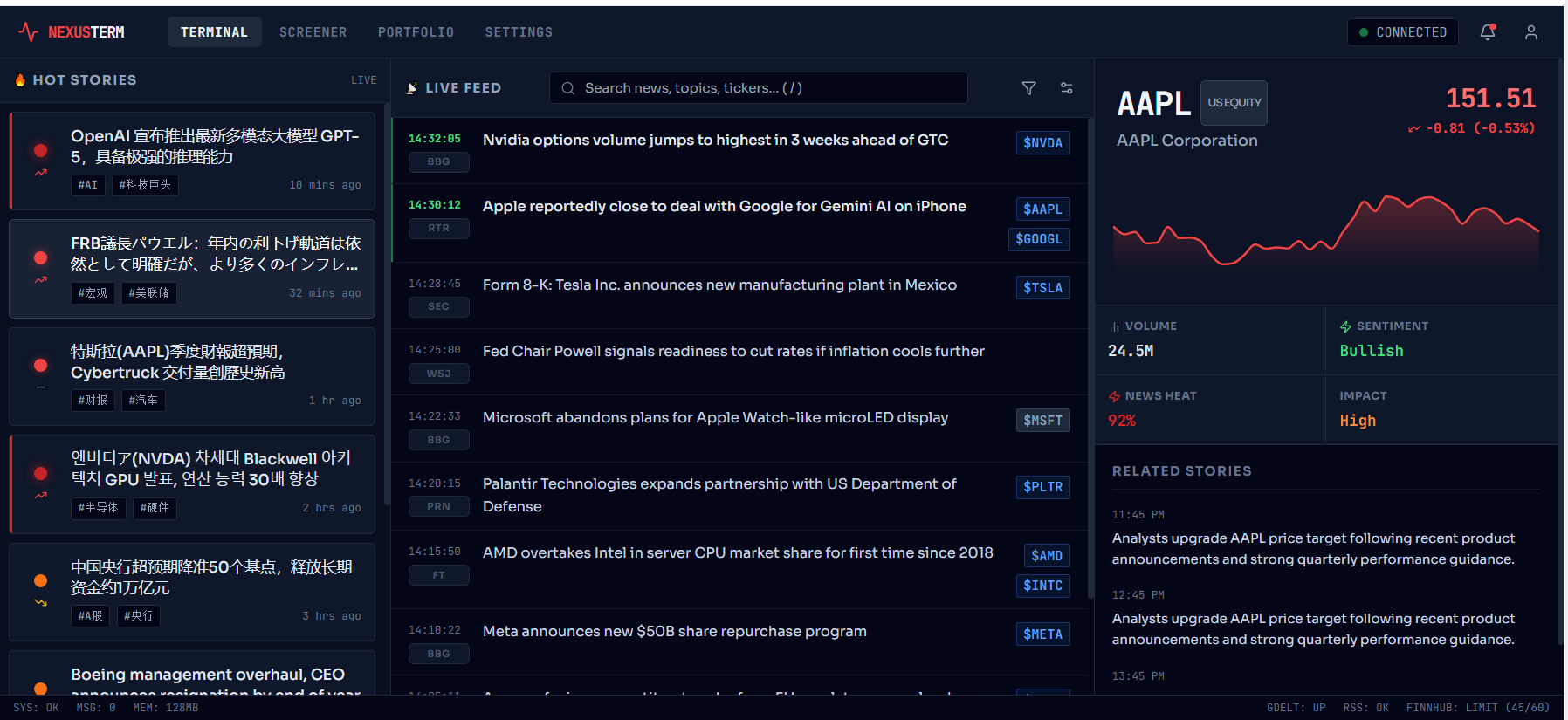Click the red dot on Nvidia Blackwell story
The height and width of the screenshot is (720, 1568).
(40, 473)
